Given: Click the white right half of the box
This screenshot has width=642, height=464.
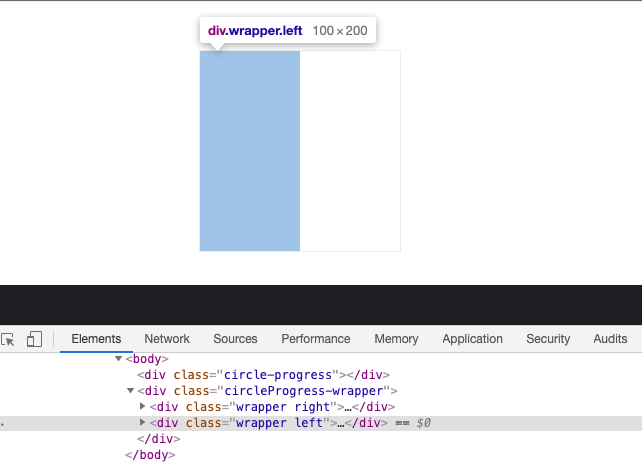Looking at the screenshot, I should point(350,151).
